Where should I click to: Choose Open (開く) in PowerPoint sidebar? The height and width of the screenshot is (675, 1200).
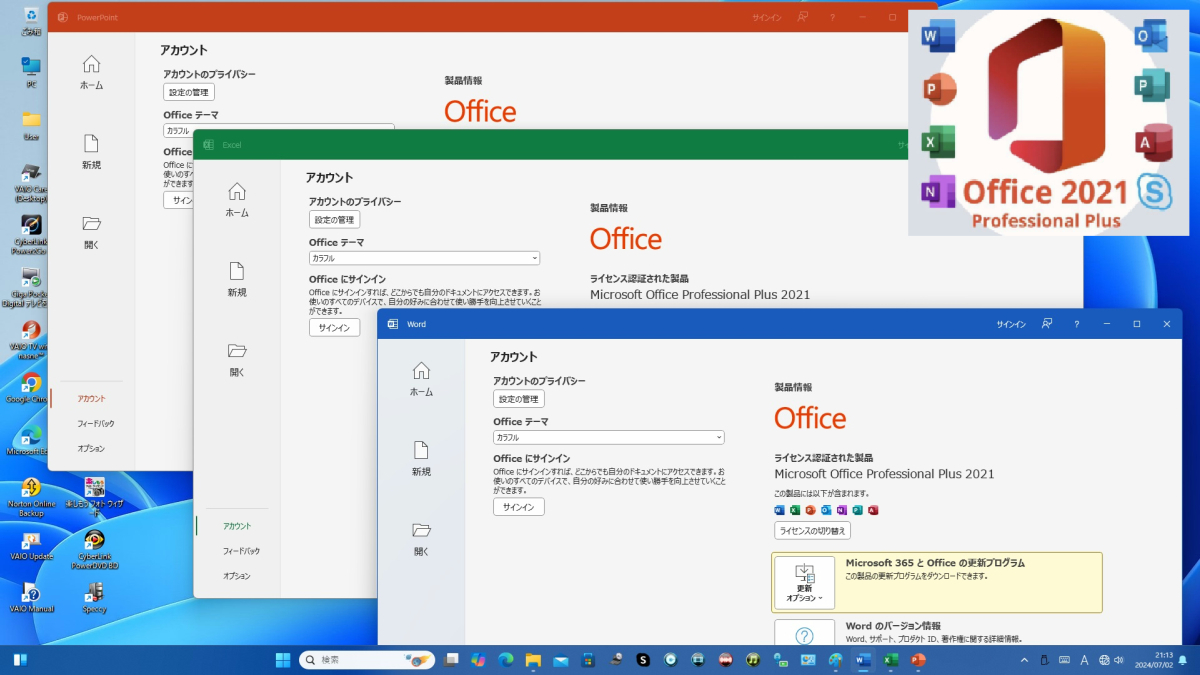pyautogui.click(x=91, y=231)
